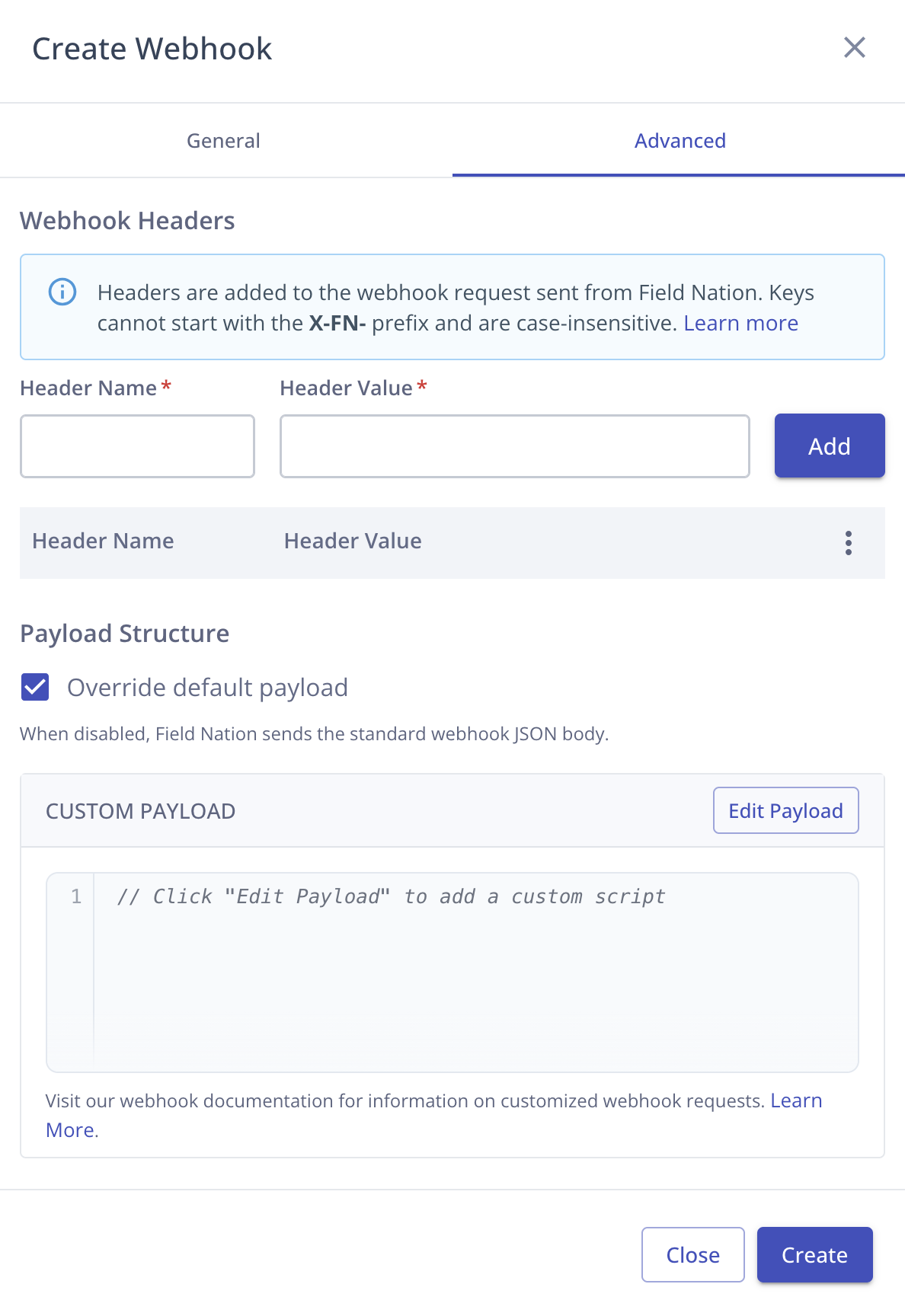Click the info icon in headers notice
905x1316 pixels.
point(62,292)
